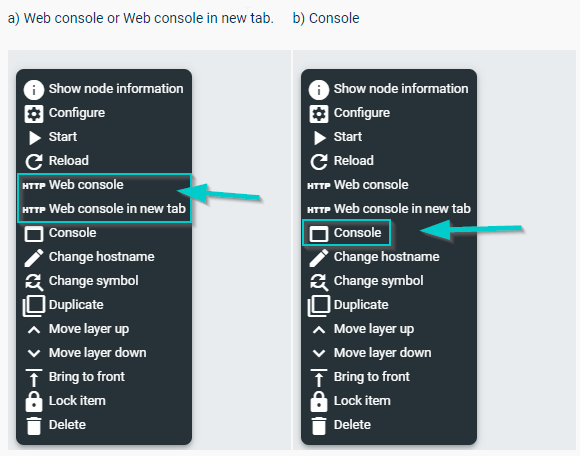Viewport: 580px width, 456px height.
Task: Click the gear Configure icon in right menu
Action: [319, 114]
